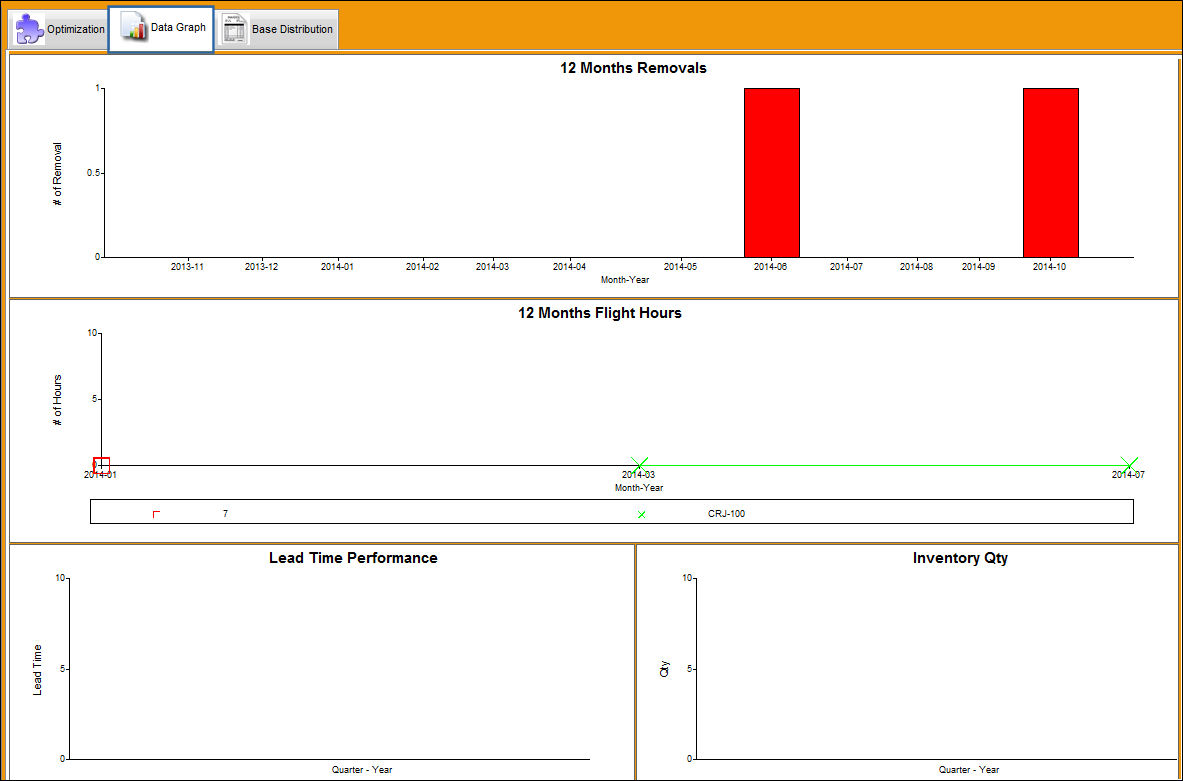This screenshot has height=781, width=1183.
Task: Click the green X marker at 2014-07
Action: (1129, 465)
